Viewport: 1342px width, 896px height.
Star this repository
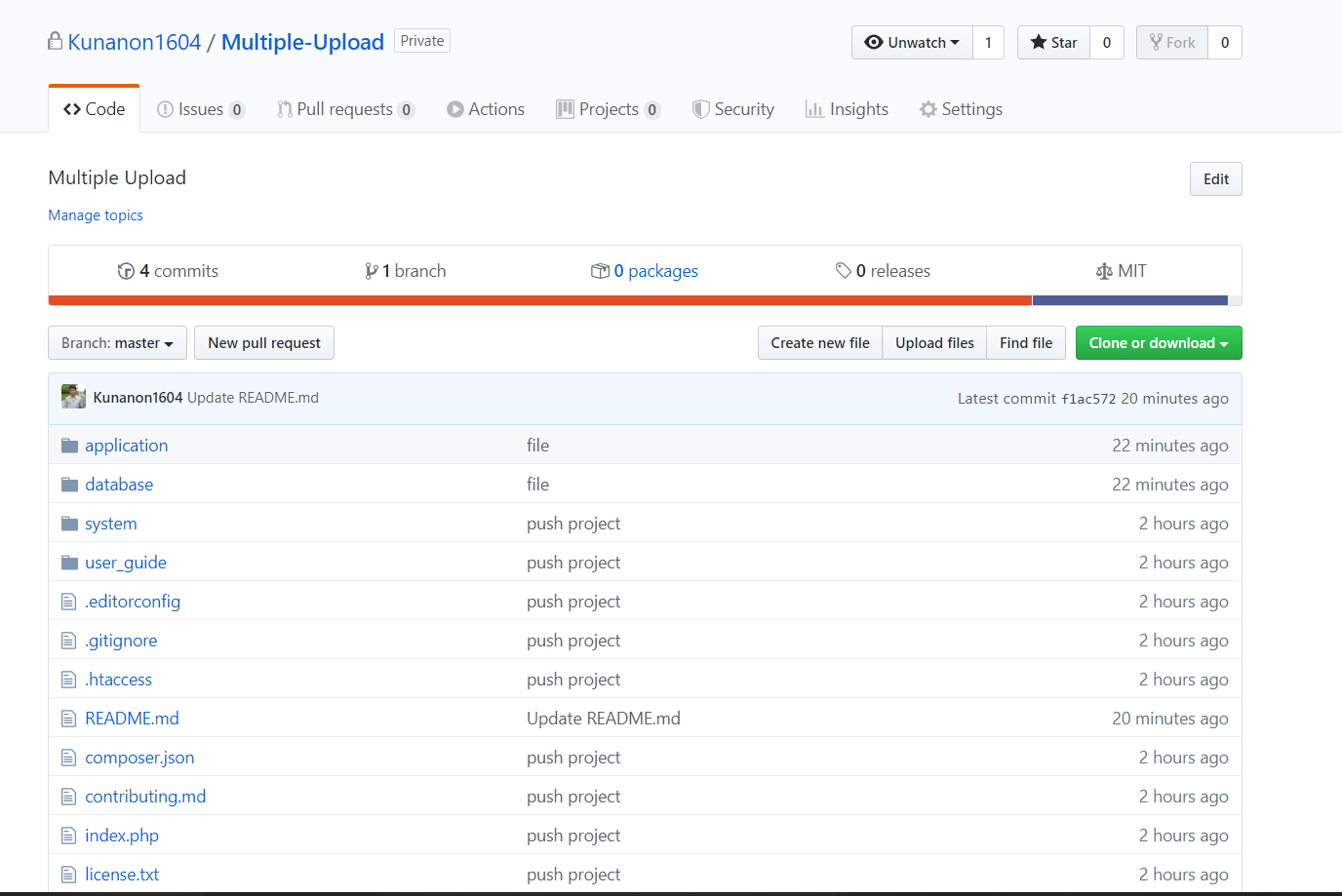pyautogui.click(x=1052, y=42)
